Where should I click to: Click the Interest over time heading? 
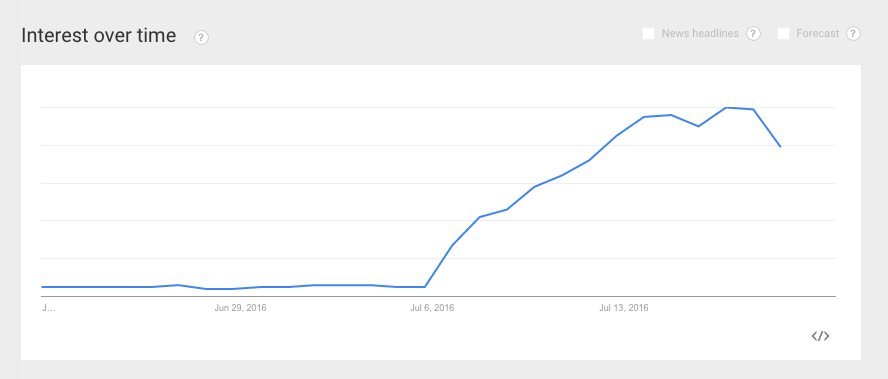point(99,36)
